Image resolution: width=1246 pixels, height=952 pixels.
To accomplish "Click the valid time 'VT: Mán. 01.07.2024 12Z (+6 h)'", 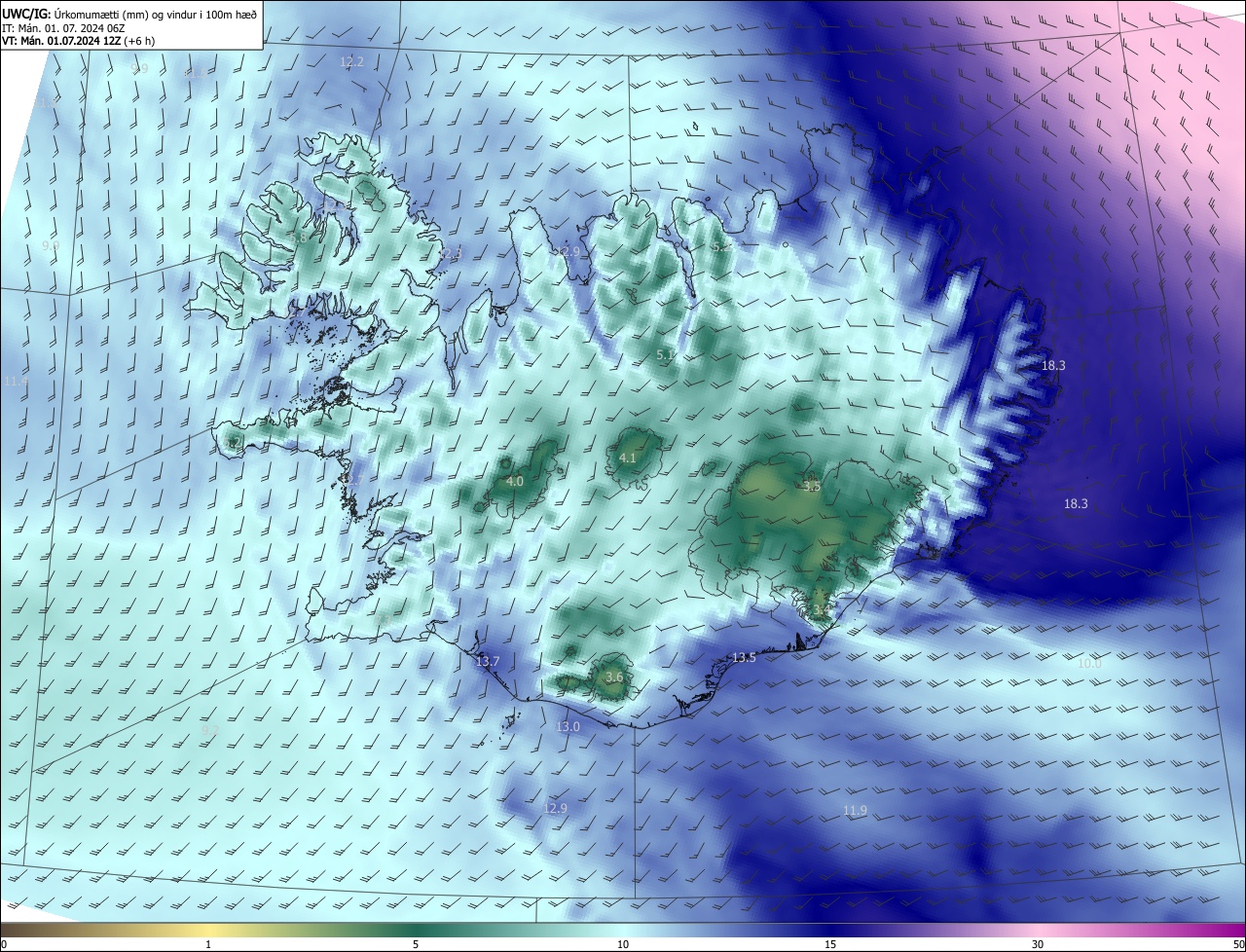I will click(x=79, y=41).
